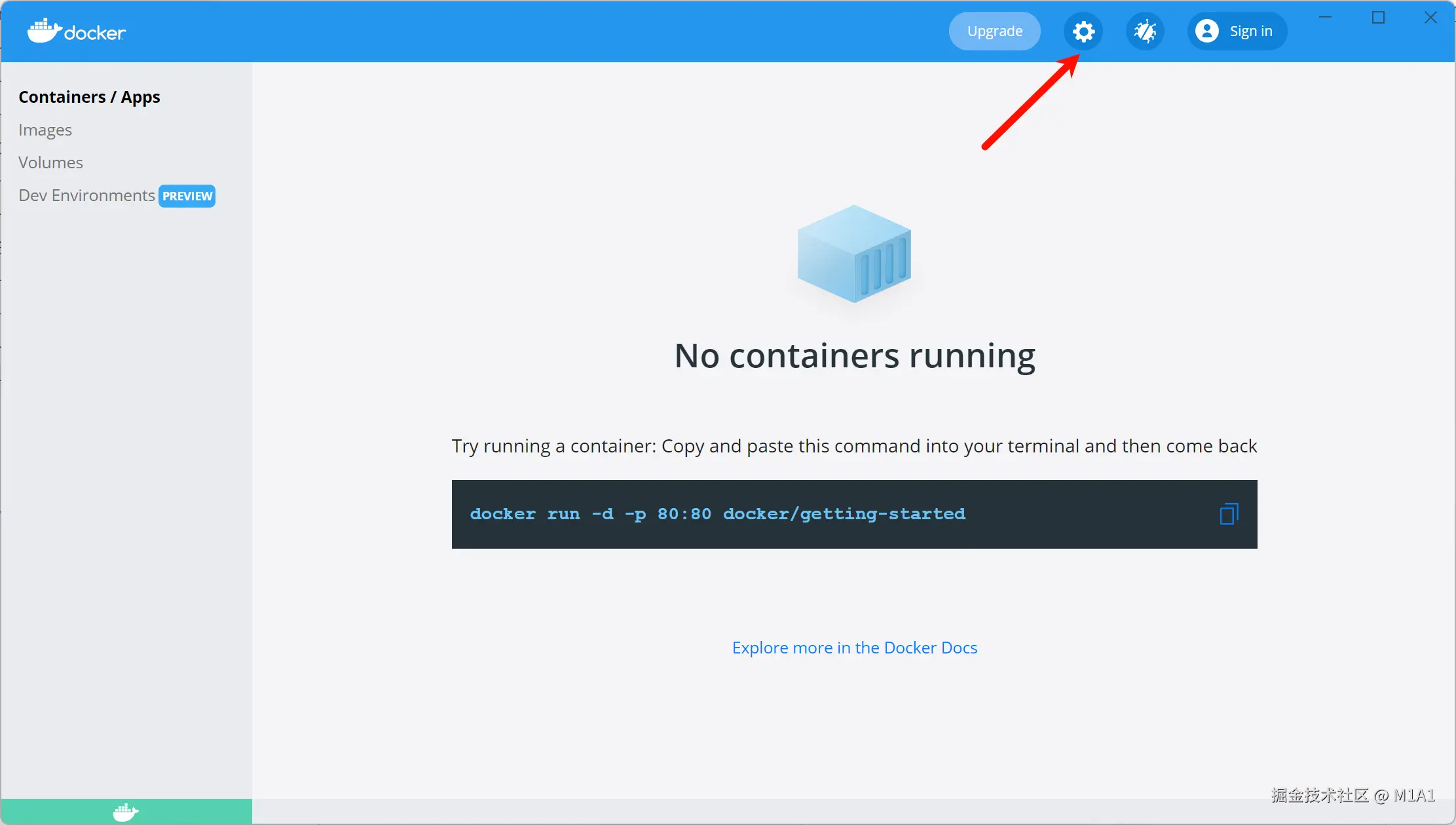1456x825 pixels.
Task: Open Explore more in the Docker Docs link
Action: pyautogui.click(x=854, y=648)
